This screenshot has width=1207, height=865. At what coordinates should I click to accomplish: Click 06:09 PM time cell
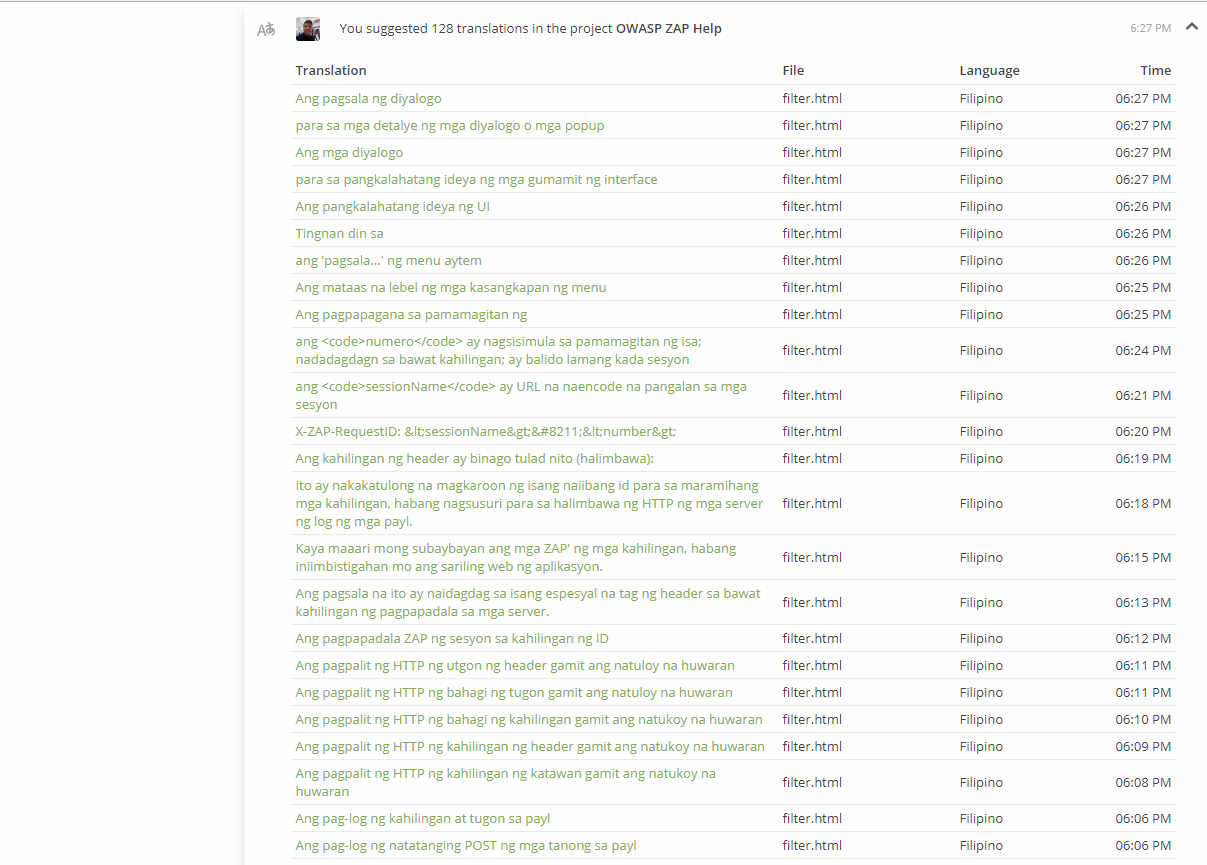pyautogui.click(x=1143, y=746)
